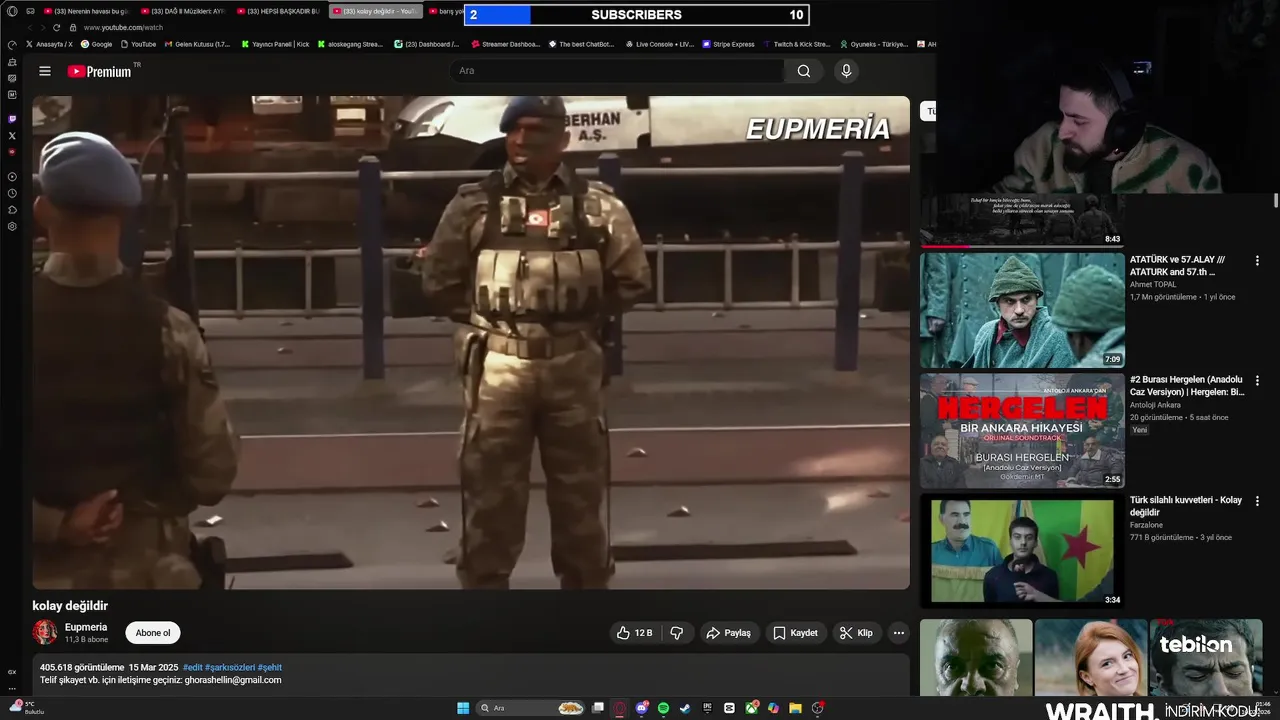Start voice search with the microphone
This screenshot has width=1280, height=720.
tap(846, 71)
